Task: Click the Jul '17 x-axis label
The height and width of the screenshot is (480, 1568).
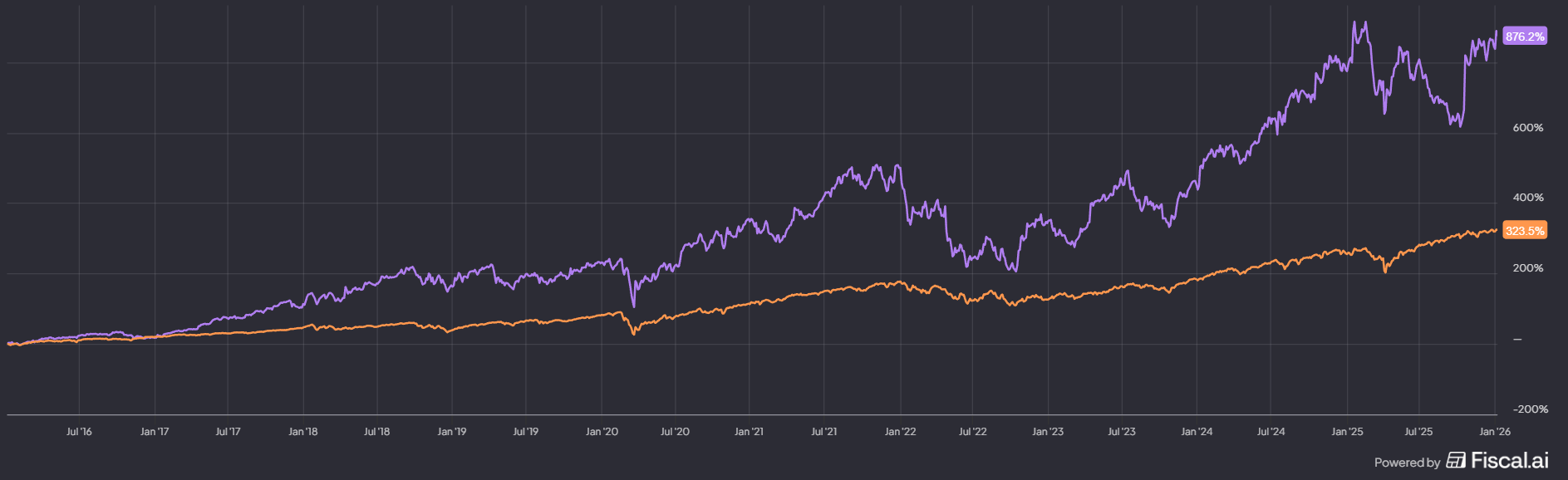Action: pos(228,432)
